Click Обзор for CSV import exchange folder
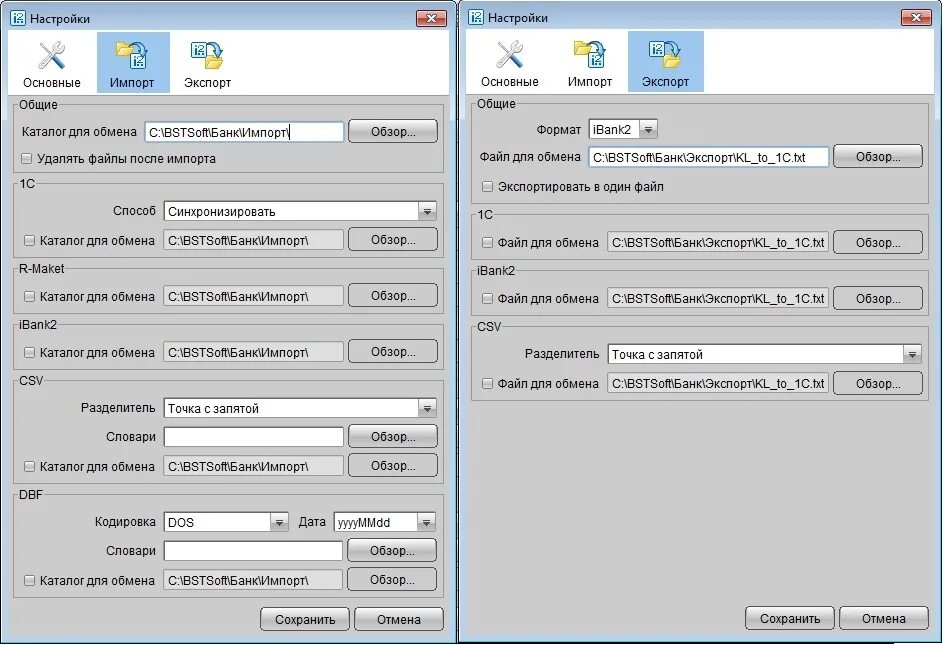Viewport: 943px width, 645px height. 393,466
